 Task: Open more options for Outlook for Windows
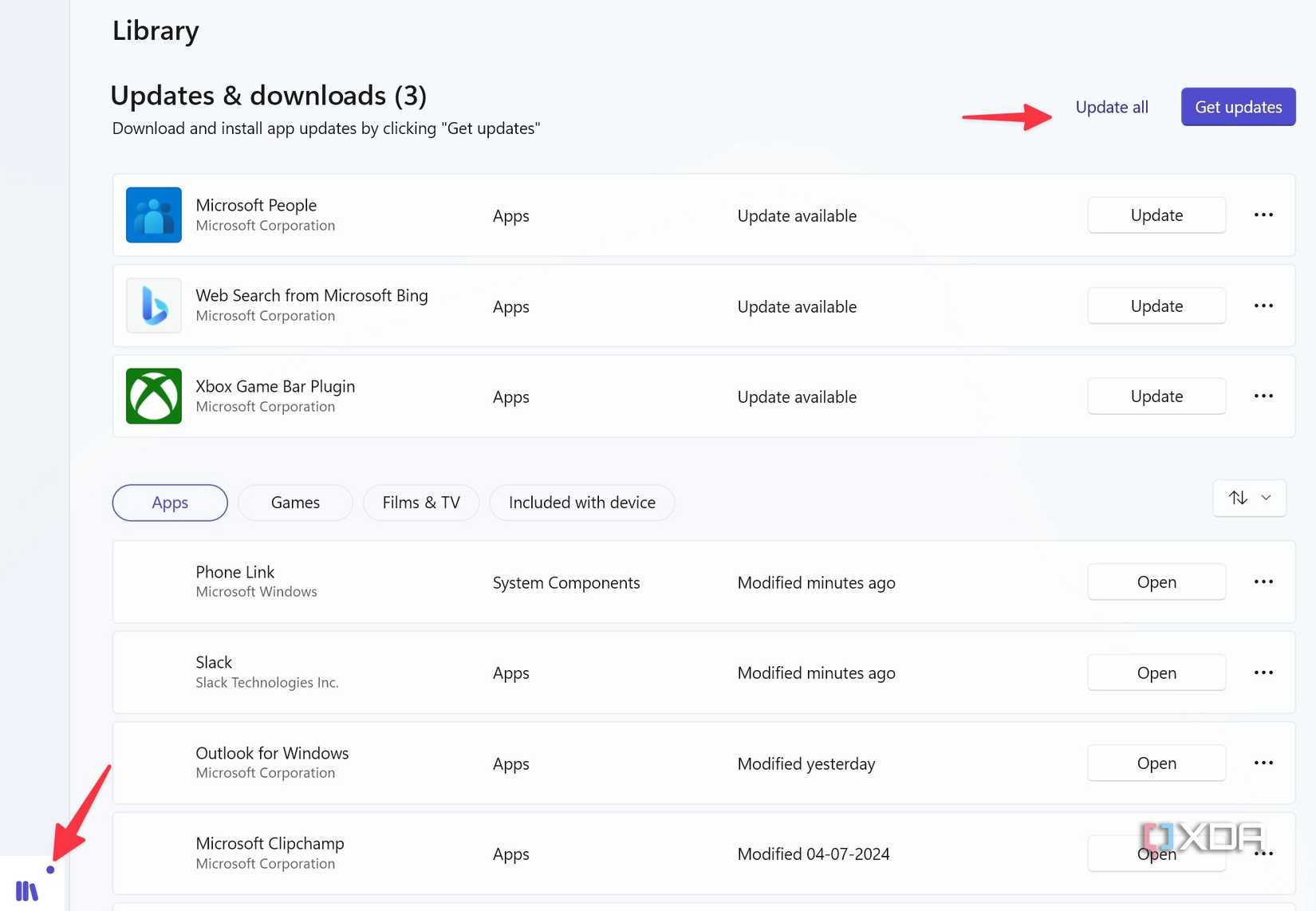pos(1263,763)
